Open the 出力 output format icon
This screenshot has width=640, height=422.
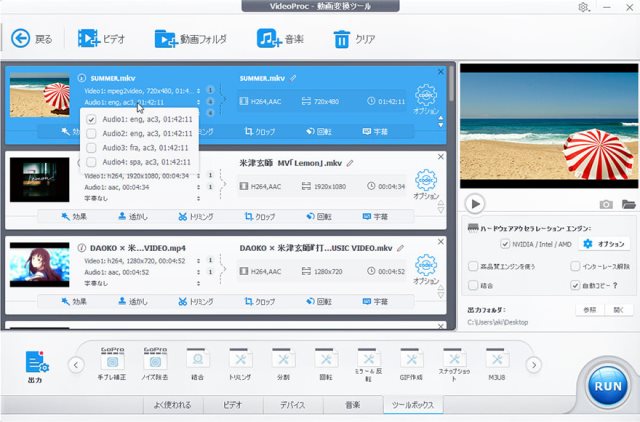(x=36, y=366)
